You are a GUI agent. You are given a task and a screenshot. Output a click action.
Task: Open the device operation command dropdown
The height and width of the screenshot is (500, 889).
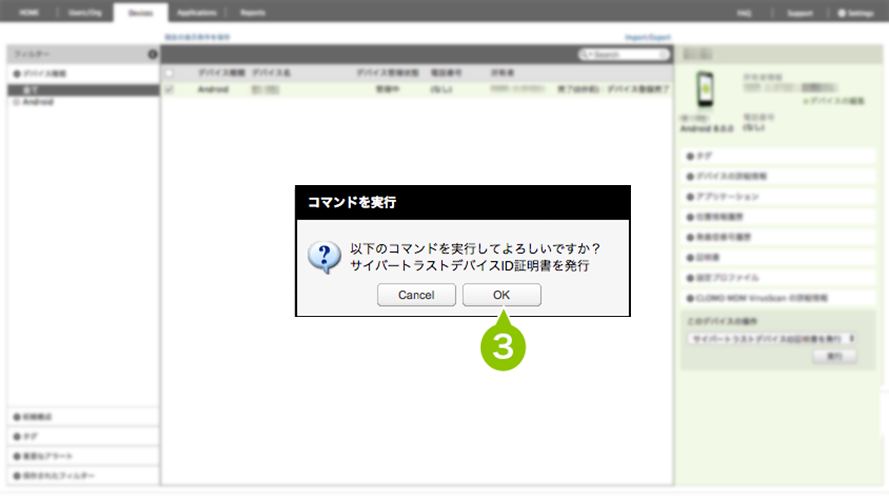pyautogui.click(x=772, y=339)
